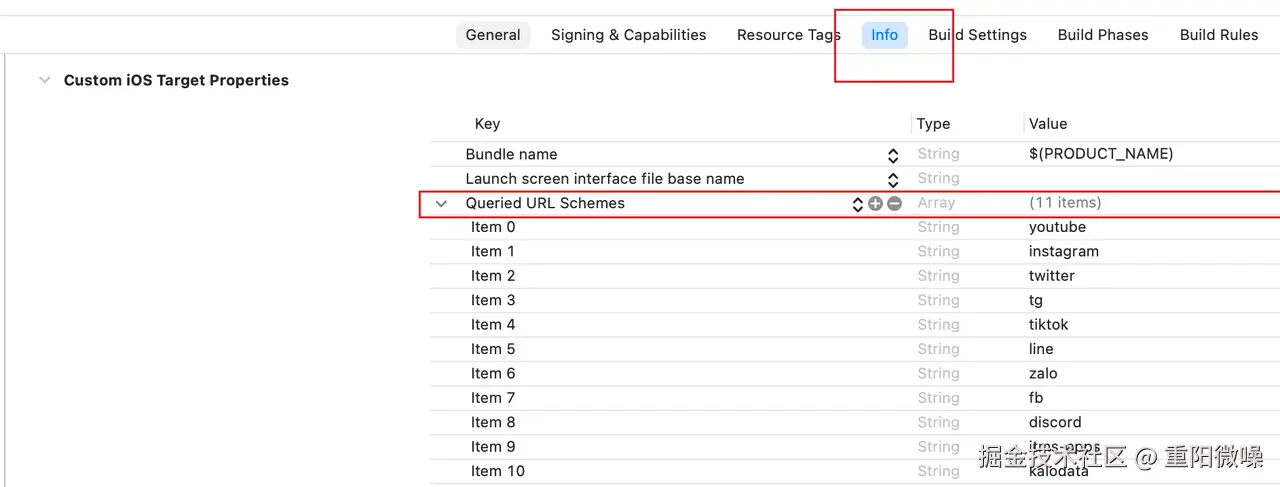This screenshot has width=1280, height=487.
Task: Switch to the Resource Tags tab
Action: (x=788, y=35)
